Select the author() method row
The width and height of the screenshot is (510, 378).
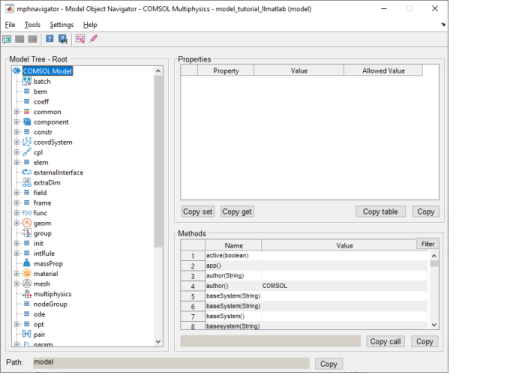[x=304, y=286]
